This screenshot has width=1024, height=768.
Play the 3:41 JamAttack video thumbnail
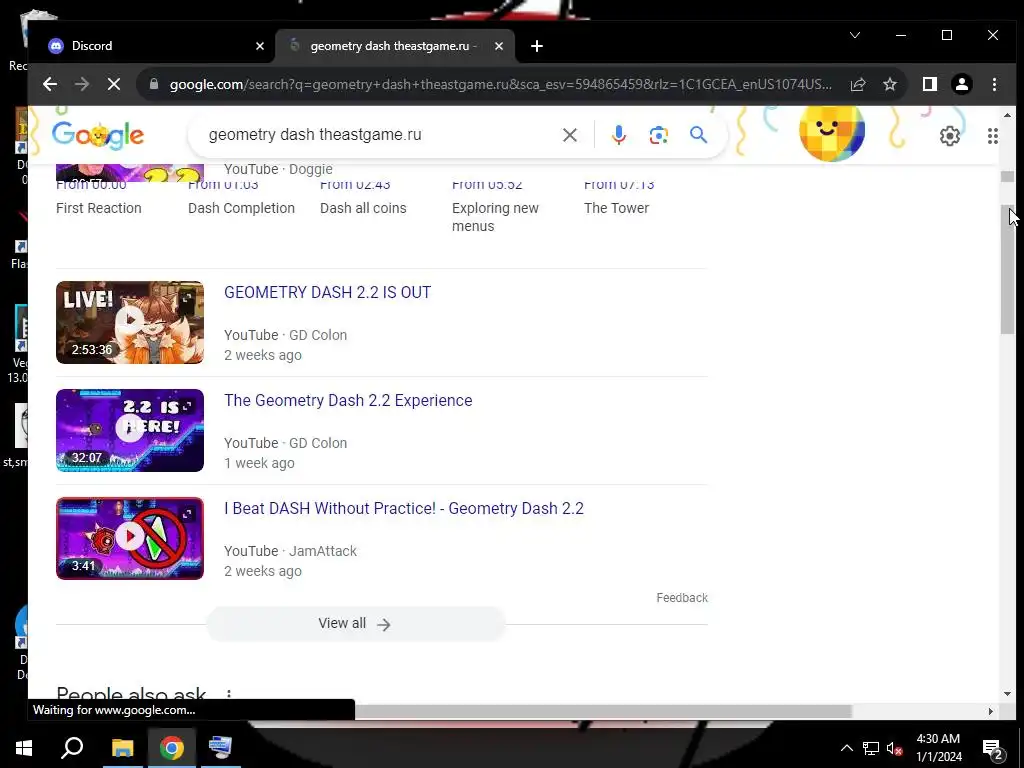(x=130, y=539)
